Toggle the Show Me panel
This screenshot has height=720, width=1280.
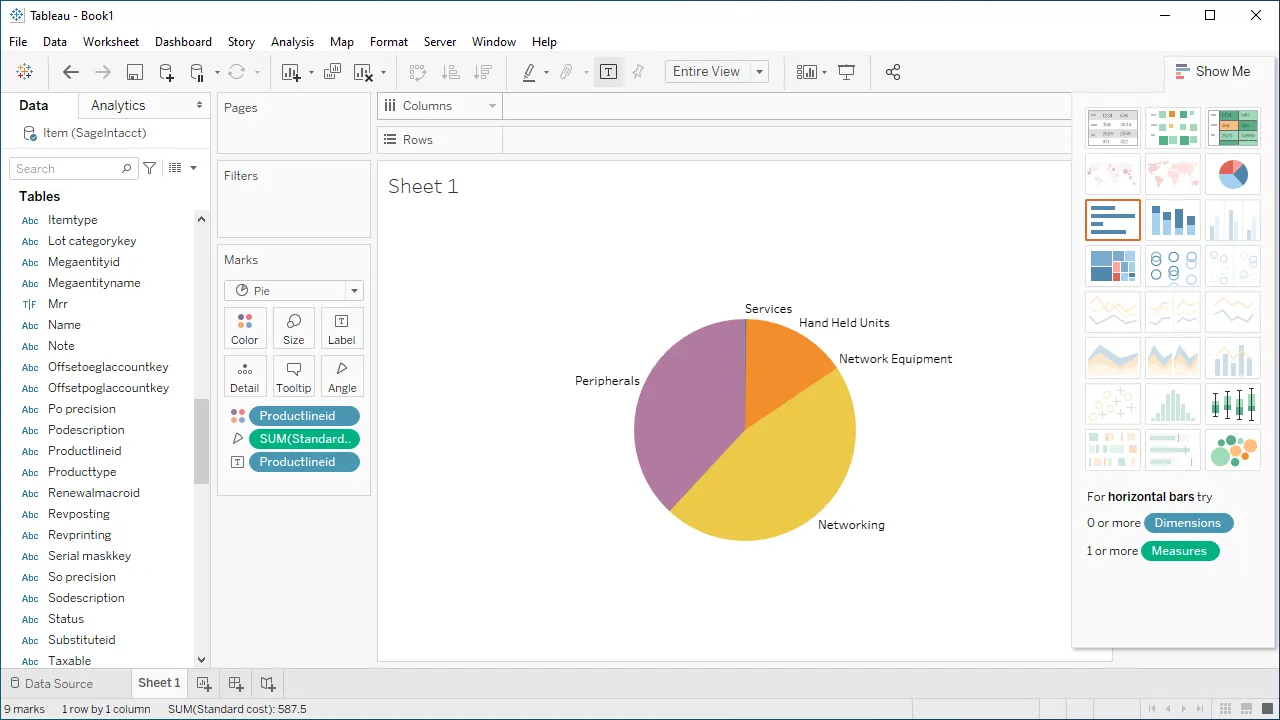1213,71
